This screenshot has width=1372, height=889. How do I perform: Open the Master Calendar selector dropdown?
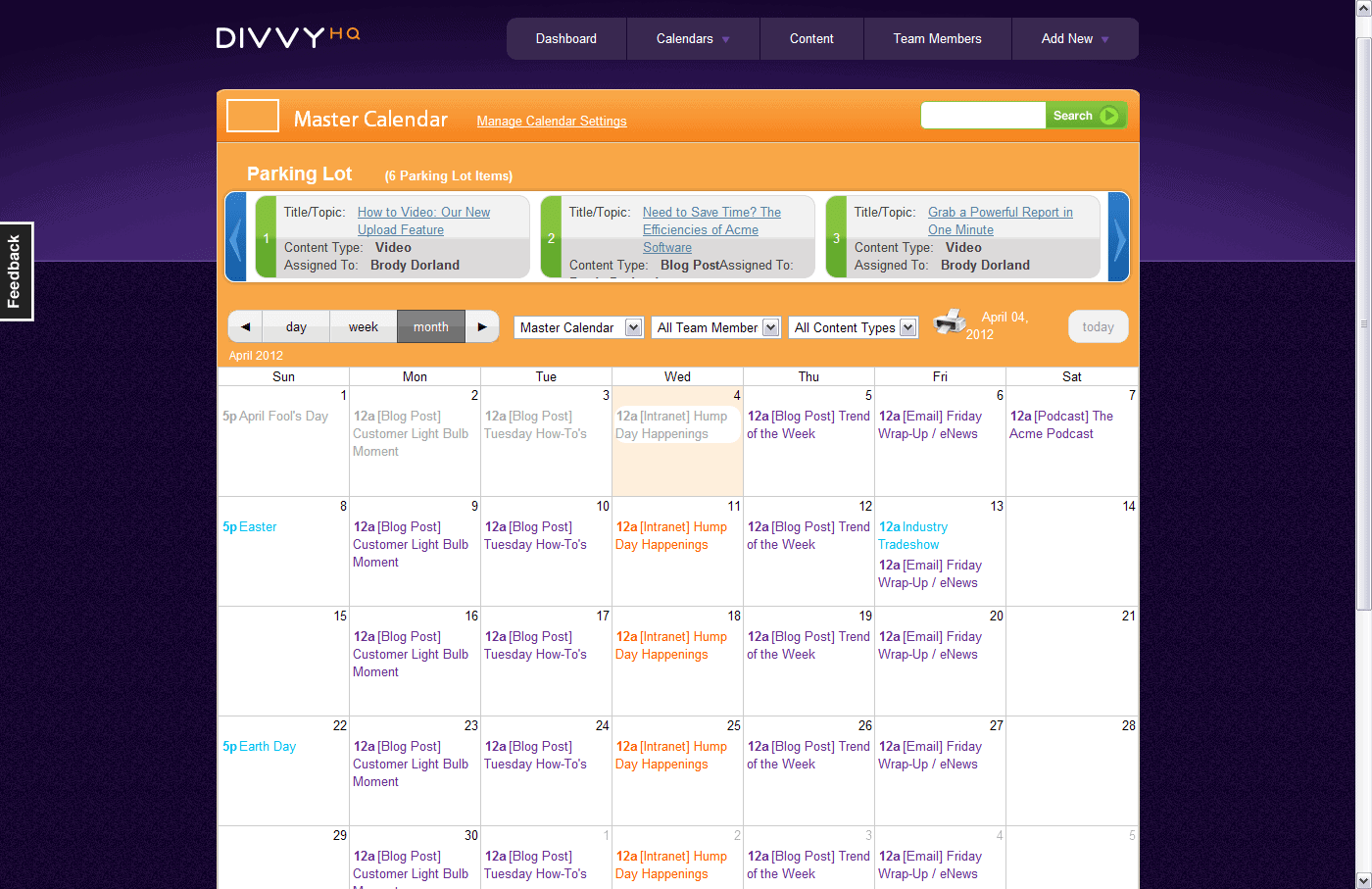pos(578,326)
